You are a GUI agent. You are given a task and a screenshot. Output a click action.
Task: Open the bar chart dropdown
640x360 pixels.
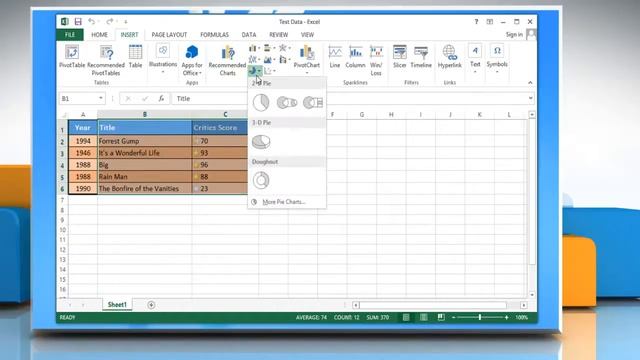pyautogui.click(x=269, y=49)
